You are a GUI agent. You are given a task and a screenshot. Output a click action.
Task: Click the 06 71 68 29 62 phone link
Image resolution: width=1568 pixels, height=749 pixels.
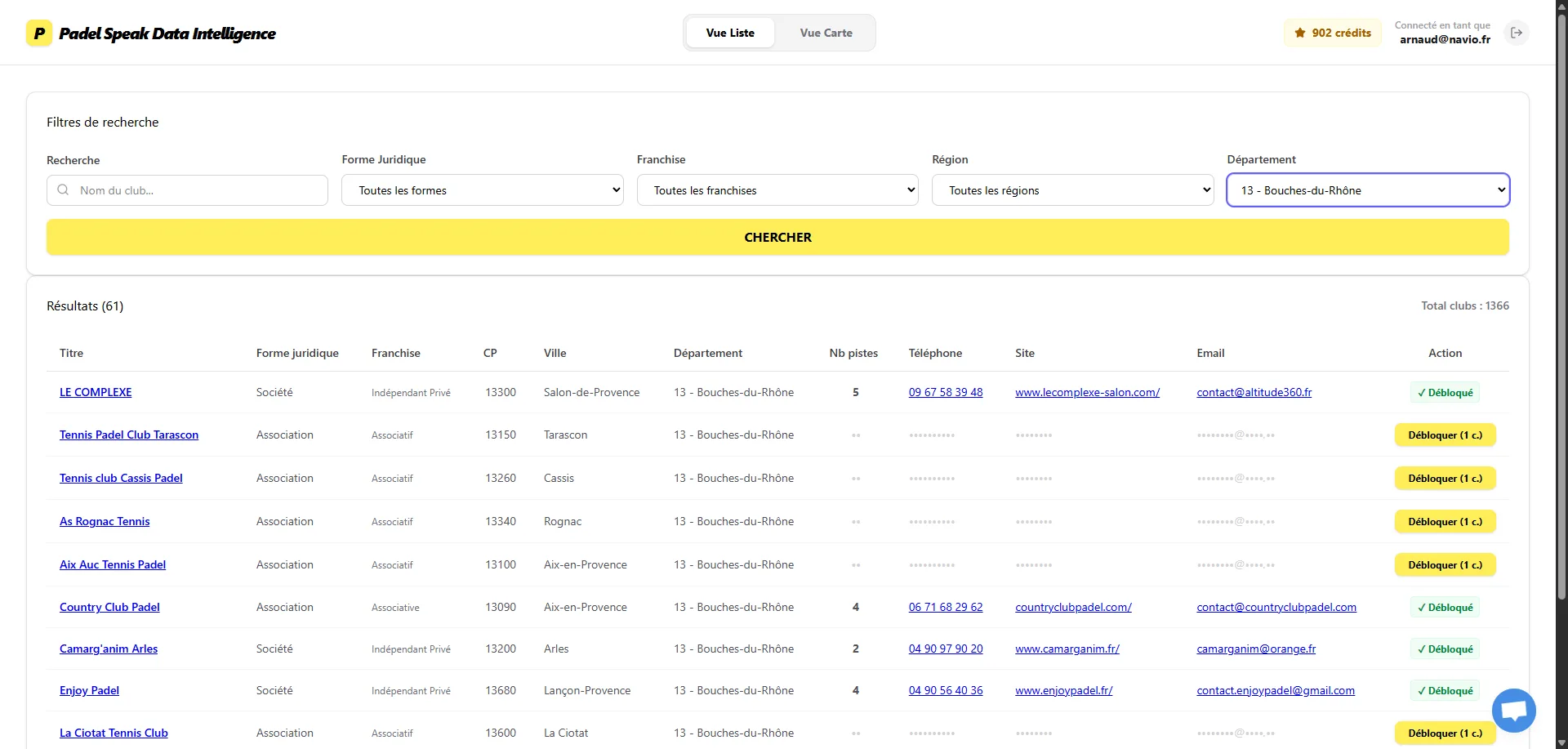945,607
